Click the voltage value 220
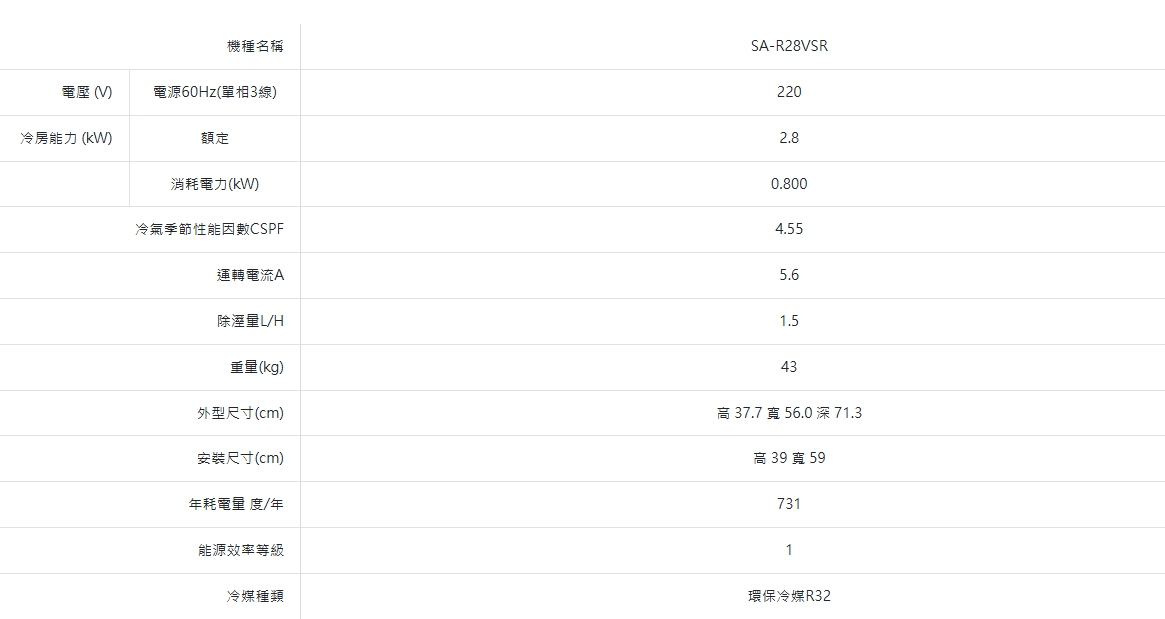The width and height of the screenshot is (1165, 619). 789,92
